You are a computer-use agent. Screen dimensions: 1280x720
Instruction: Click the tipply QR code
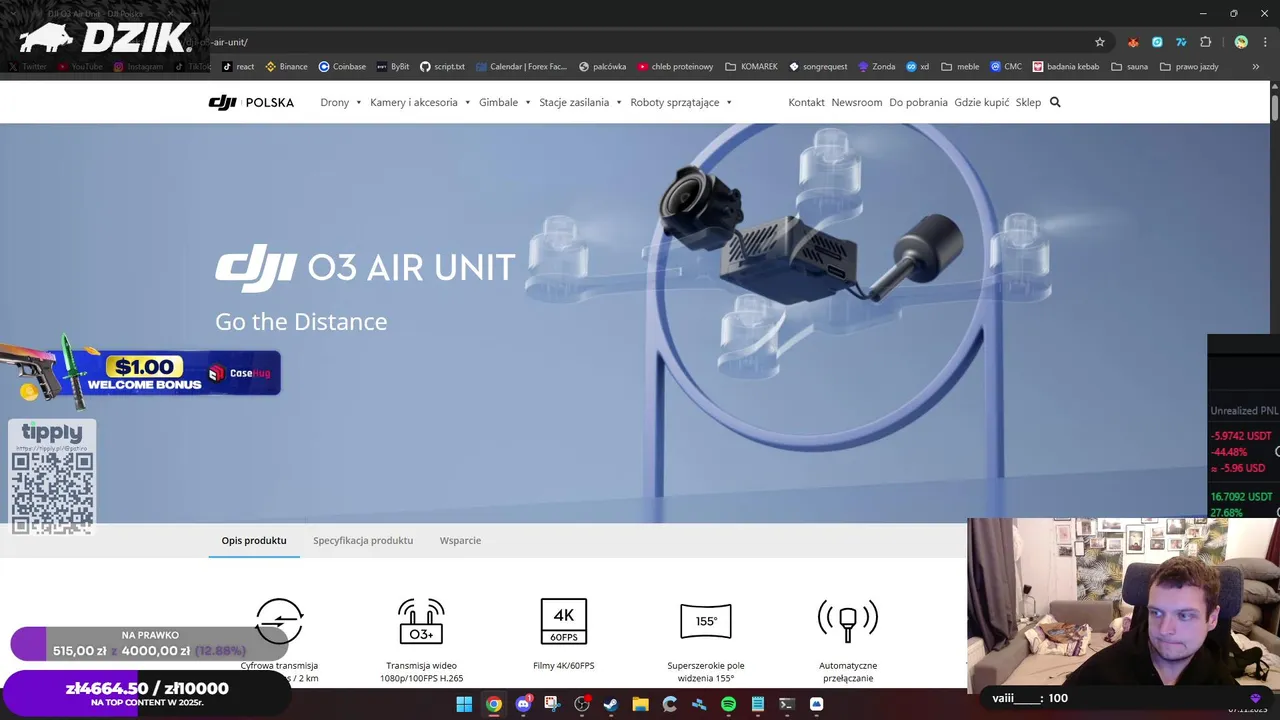[x=52, y=491]
